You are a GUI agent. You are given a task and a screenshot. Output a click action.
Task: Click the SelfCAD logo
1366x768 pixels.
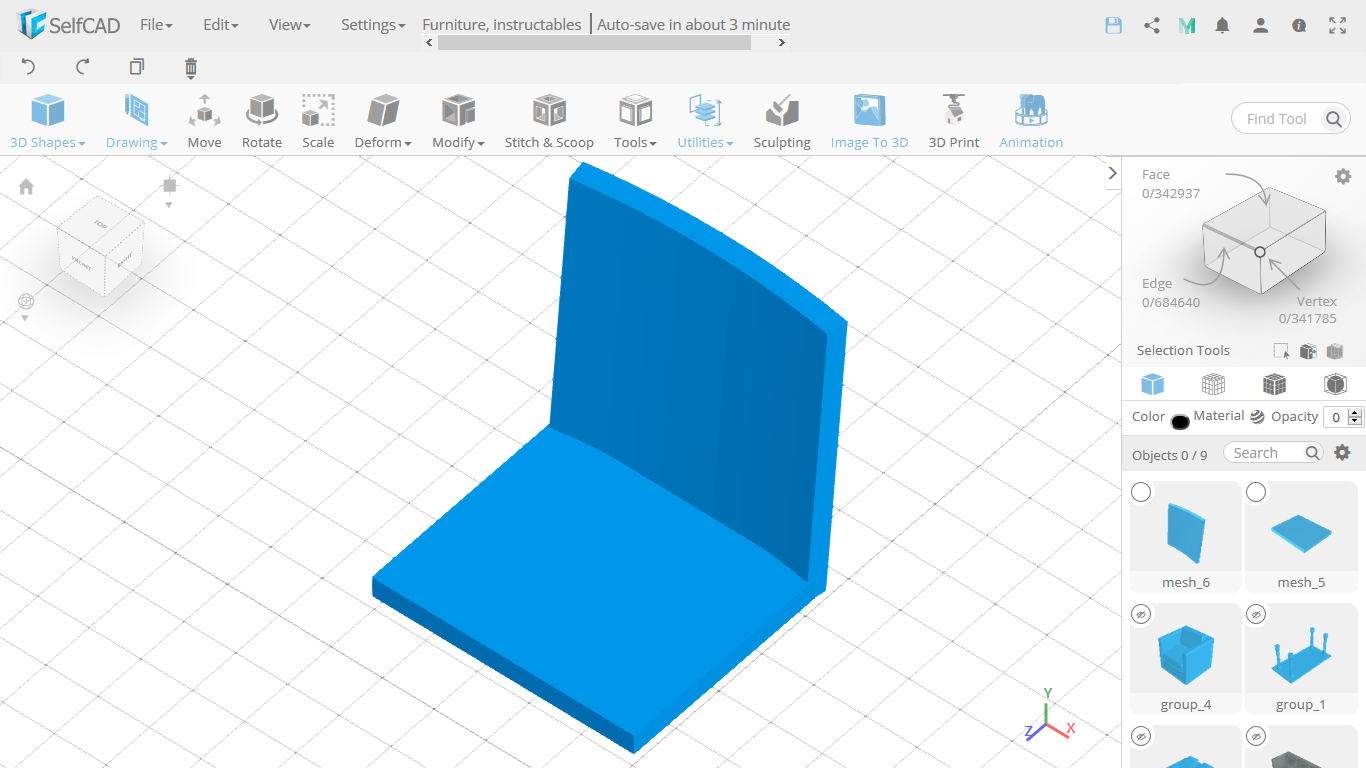pyautogui.click(x=68, y=25)
